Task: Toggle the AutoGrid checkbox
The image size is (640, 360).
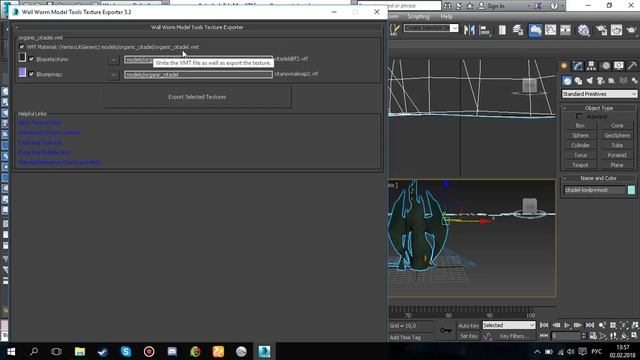Action: [x=579, y=116]
